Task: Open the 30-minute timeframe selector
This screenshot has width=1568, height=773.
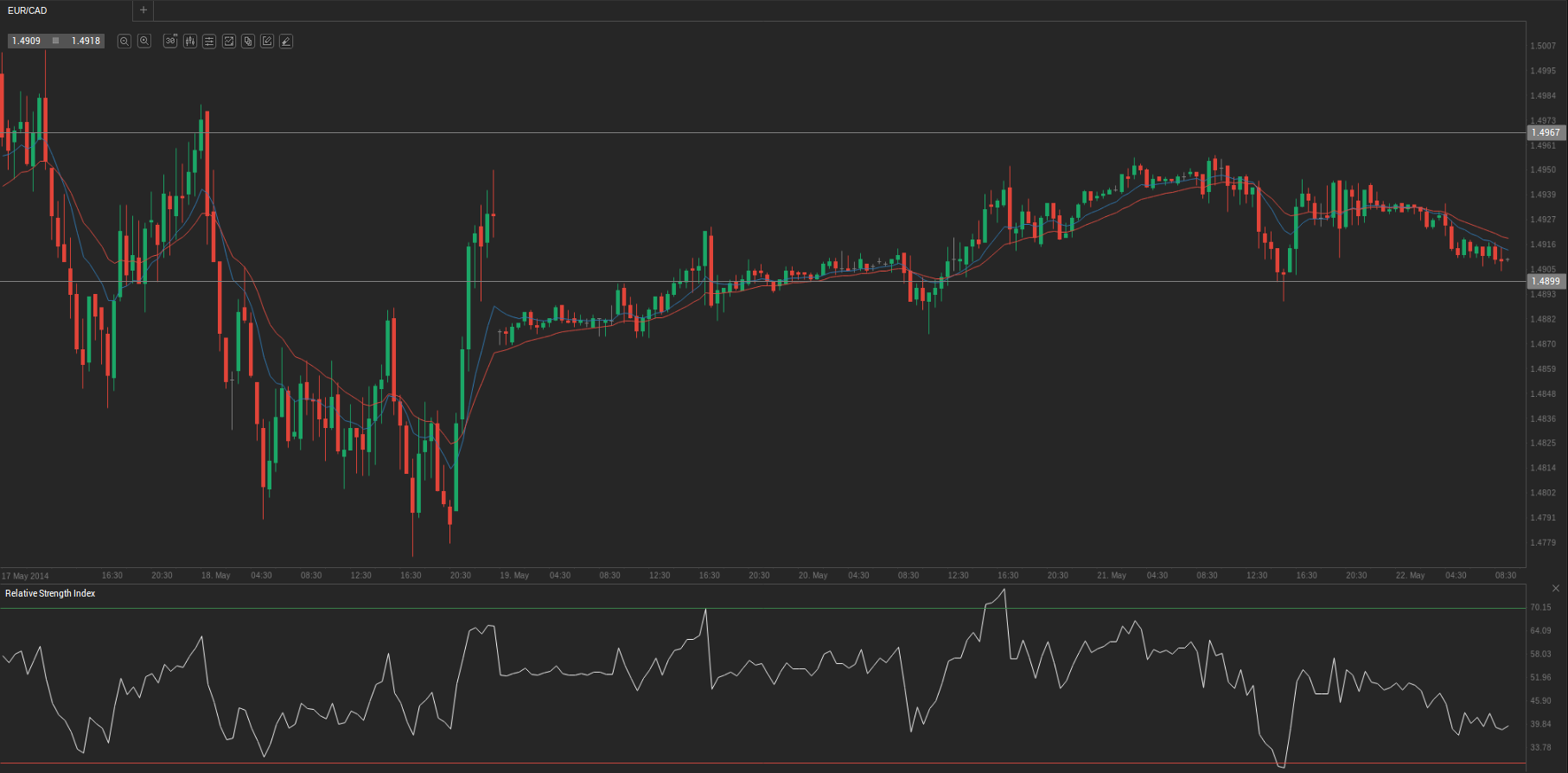Action: [170, 41]
